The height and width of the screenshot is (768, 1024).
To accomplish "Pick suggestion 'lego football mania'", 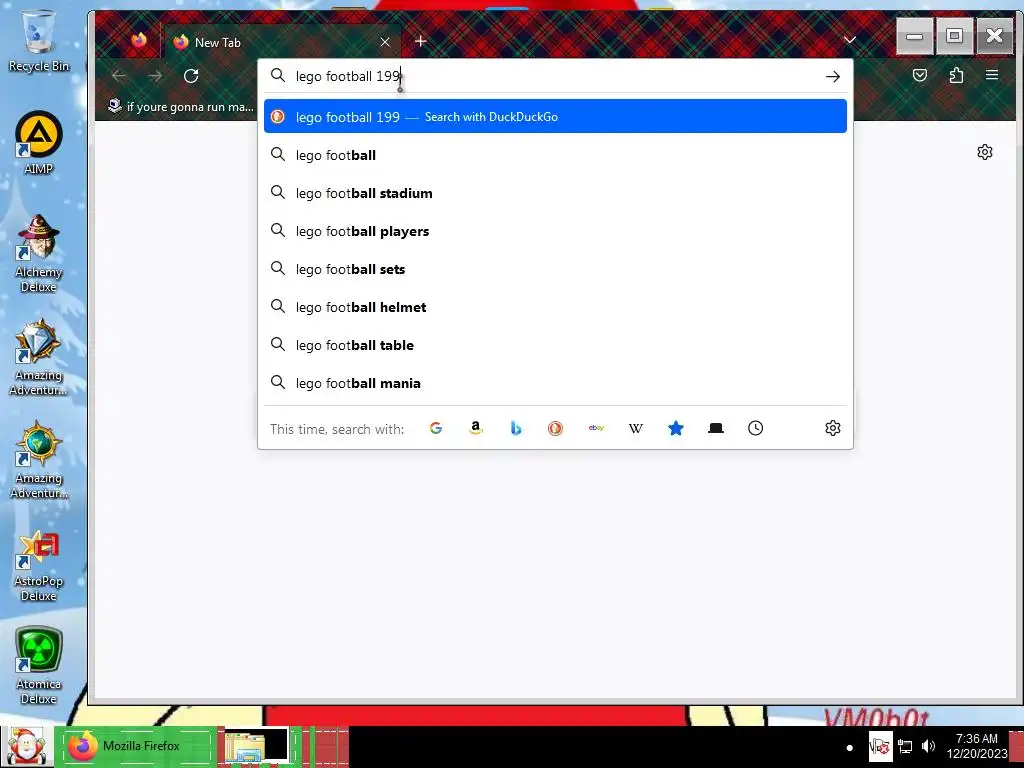I will click(x=555, y=383).
